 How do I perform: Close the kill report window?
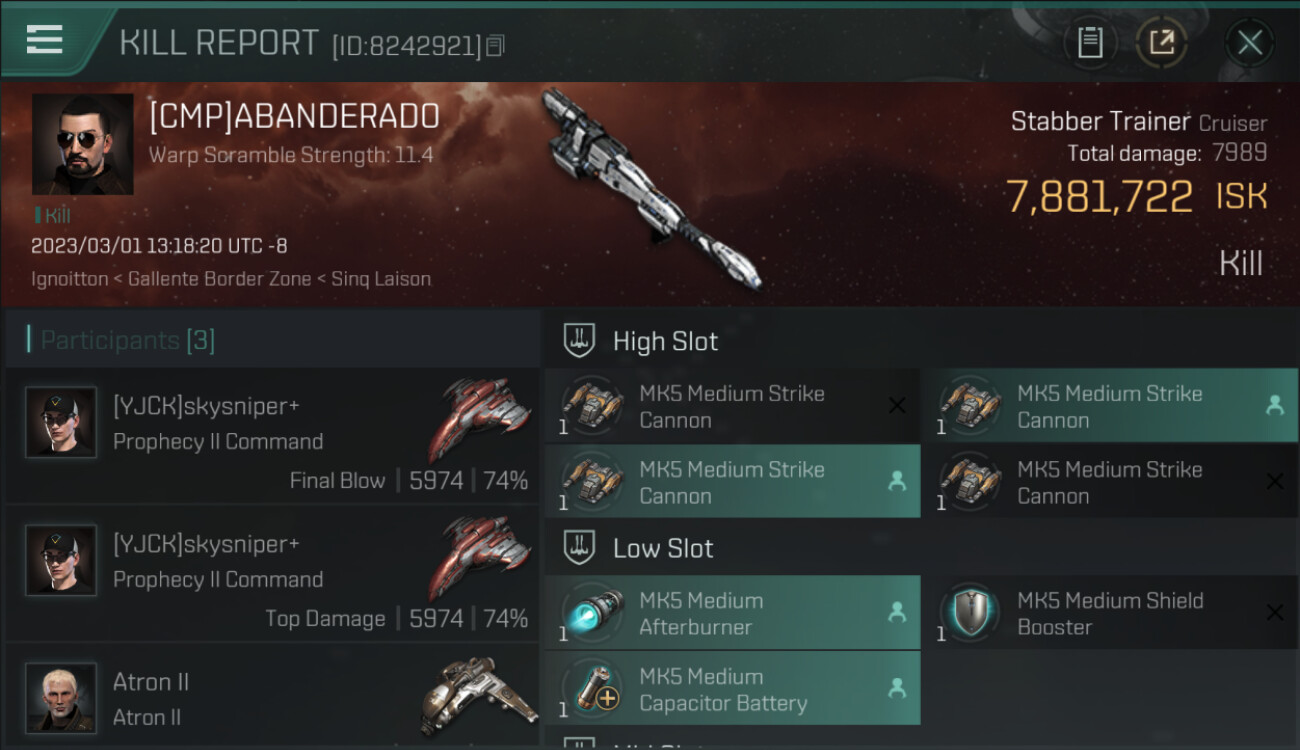1249,43
